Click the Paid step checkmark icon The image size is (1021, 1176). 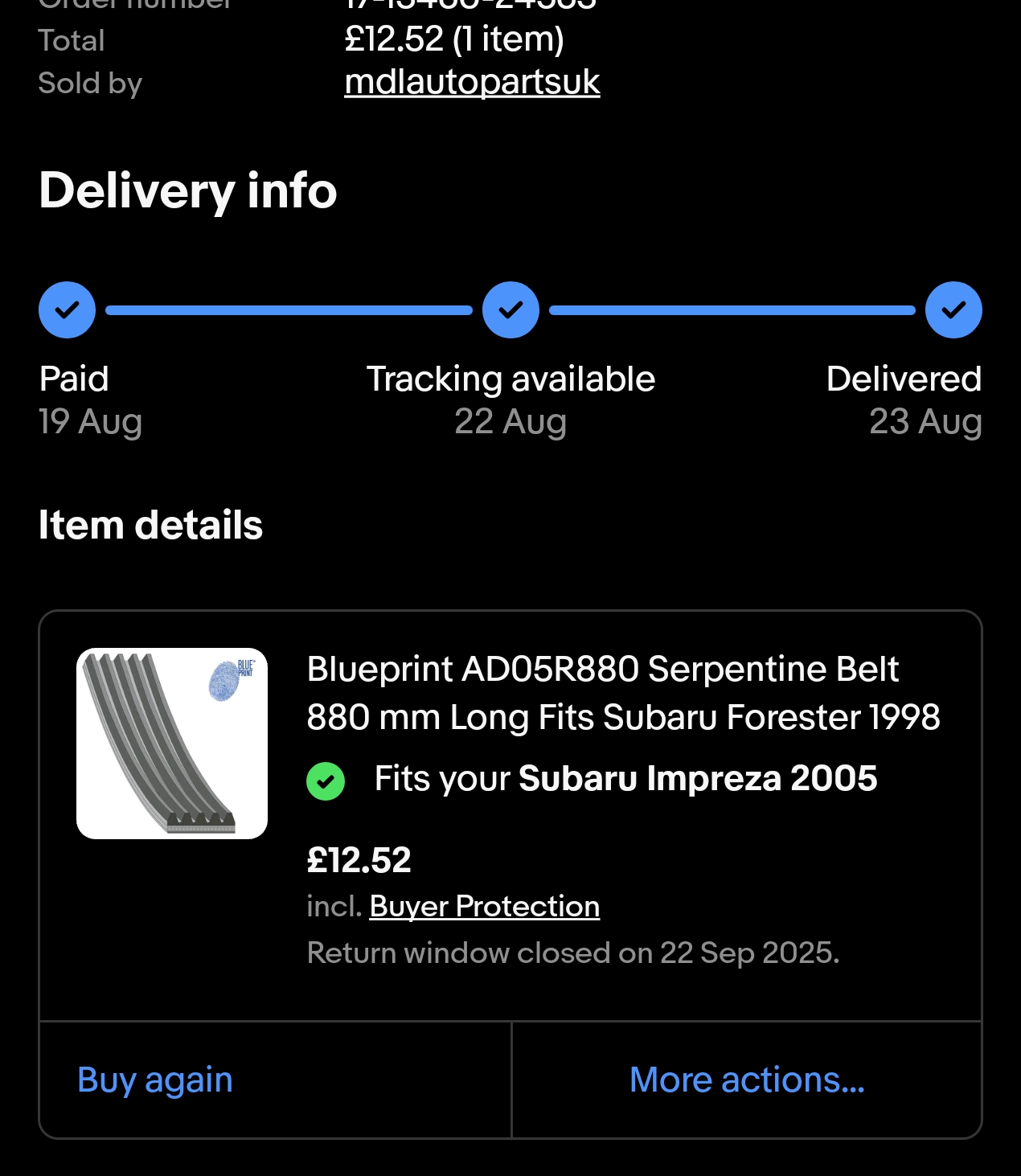(68, 309)
